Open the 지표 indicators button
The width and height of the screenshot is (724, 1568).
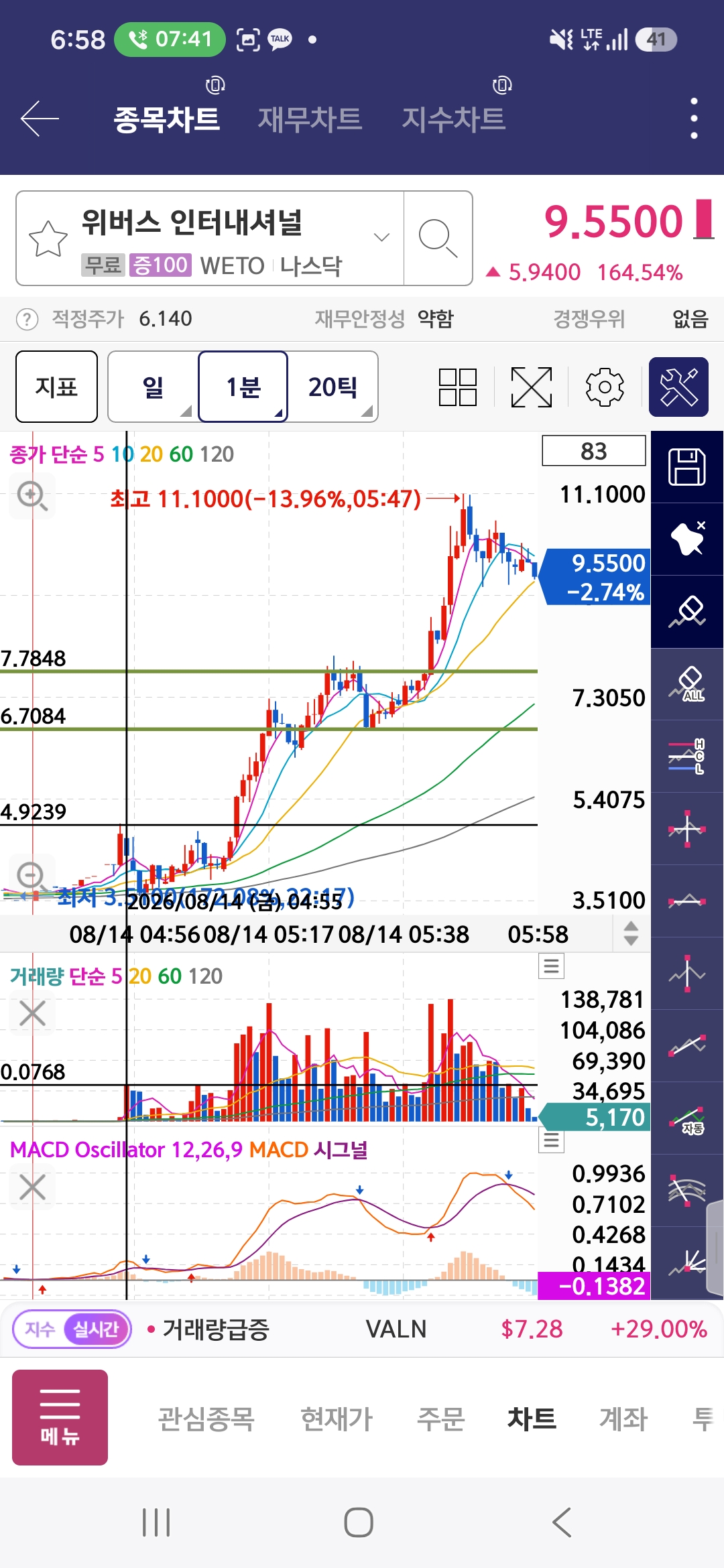pyautogui.click(x=57, y=387)
